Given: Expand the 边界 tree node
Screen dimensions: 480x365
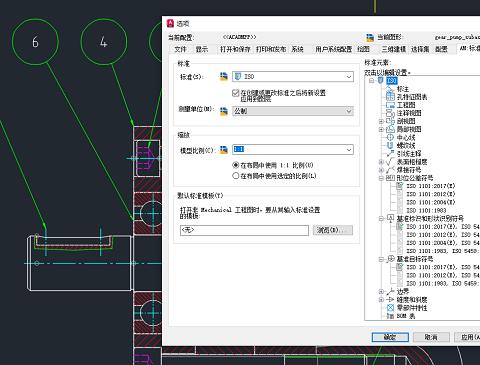Looking at the screenshot, I should [381, 292].
